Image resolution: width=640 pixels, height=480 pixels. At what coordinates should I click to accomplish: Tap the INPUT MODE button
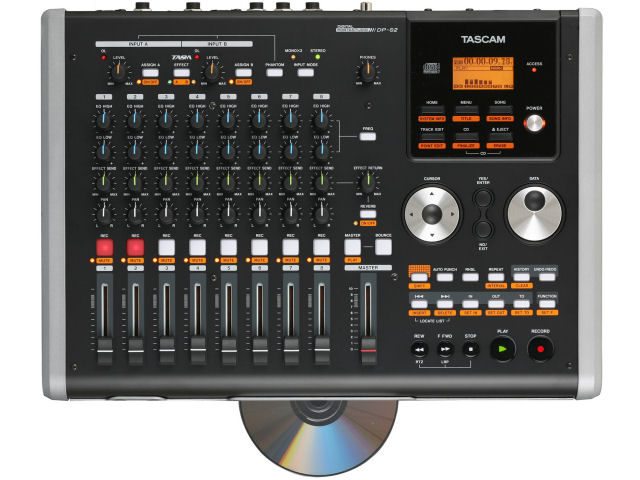click(x=305, y=73)
